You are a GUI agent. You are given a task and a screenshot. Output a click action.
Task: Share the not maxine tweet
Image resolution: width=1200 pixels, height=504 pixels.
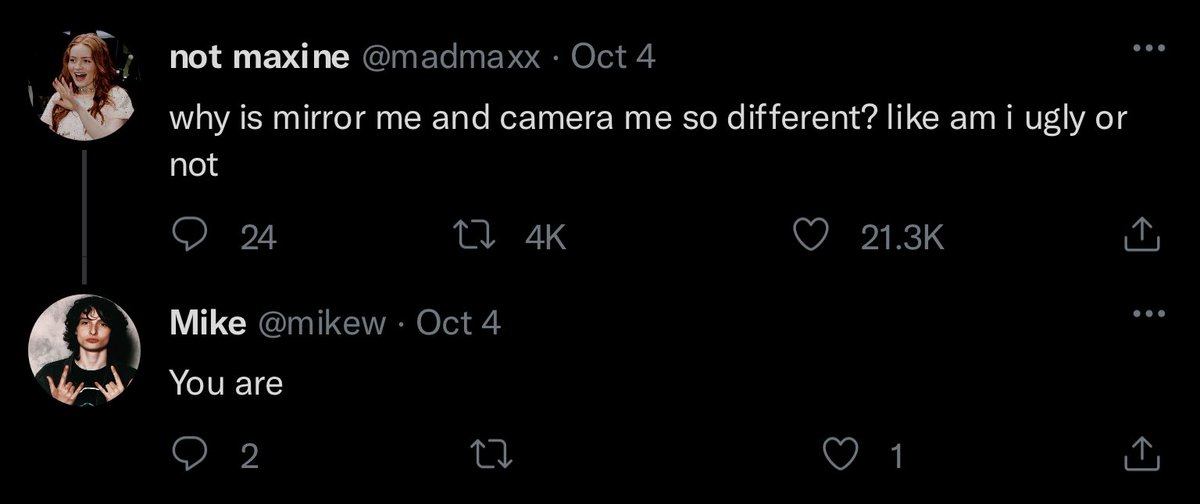(1140, 235)
